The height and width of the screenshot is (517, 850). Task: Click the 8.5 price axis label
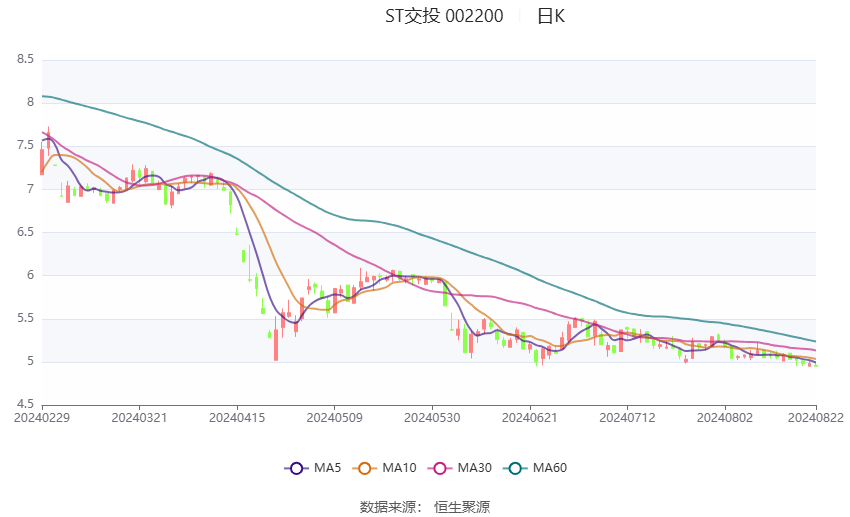[25, 60]
